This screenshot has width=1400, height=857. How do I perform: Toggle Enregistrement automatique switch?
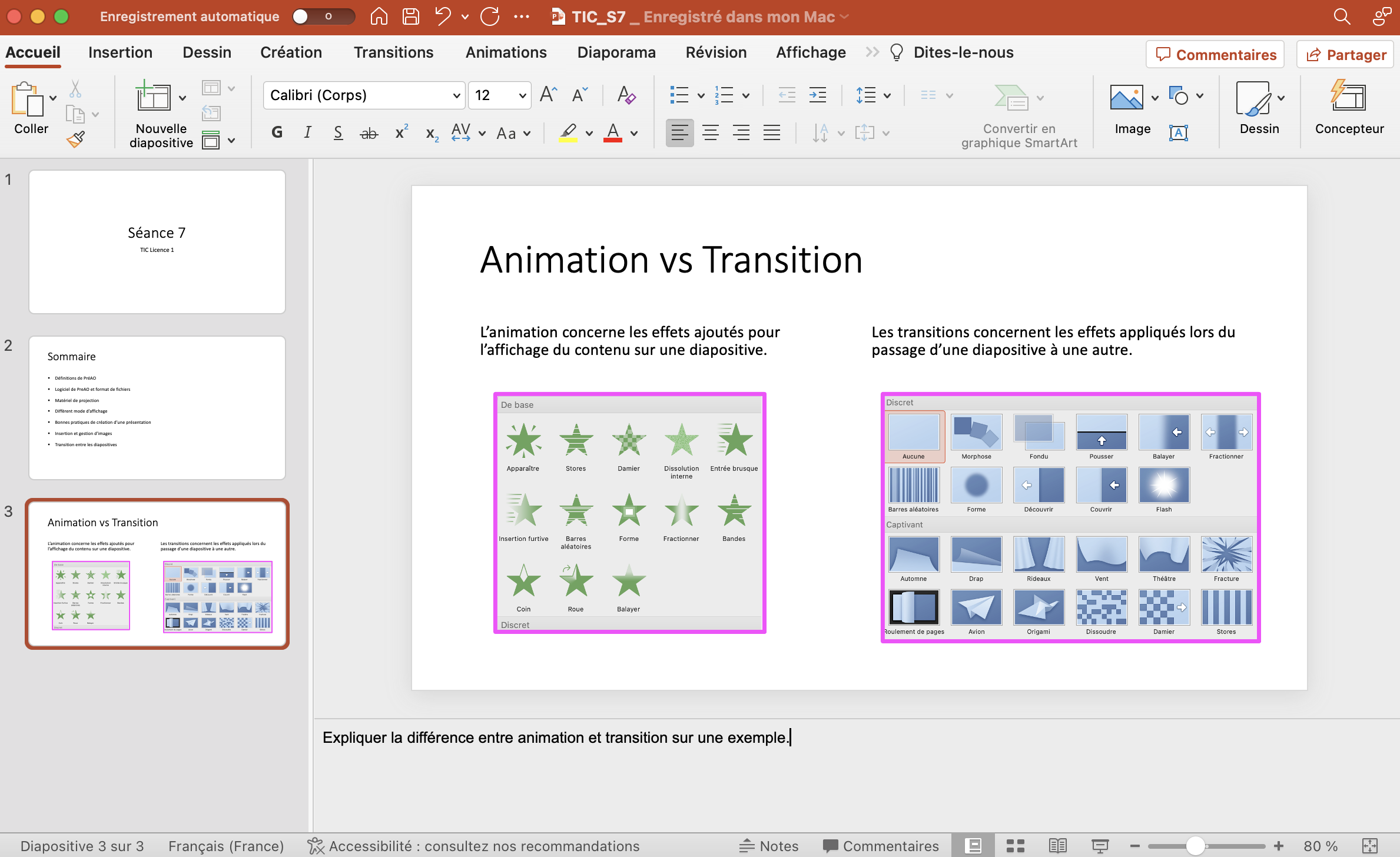point(323,16)
